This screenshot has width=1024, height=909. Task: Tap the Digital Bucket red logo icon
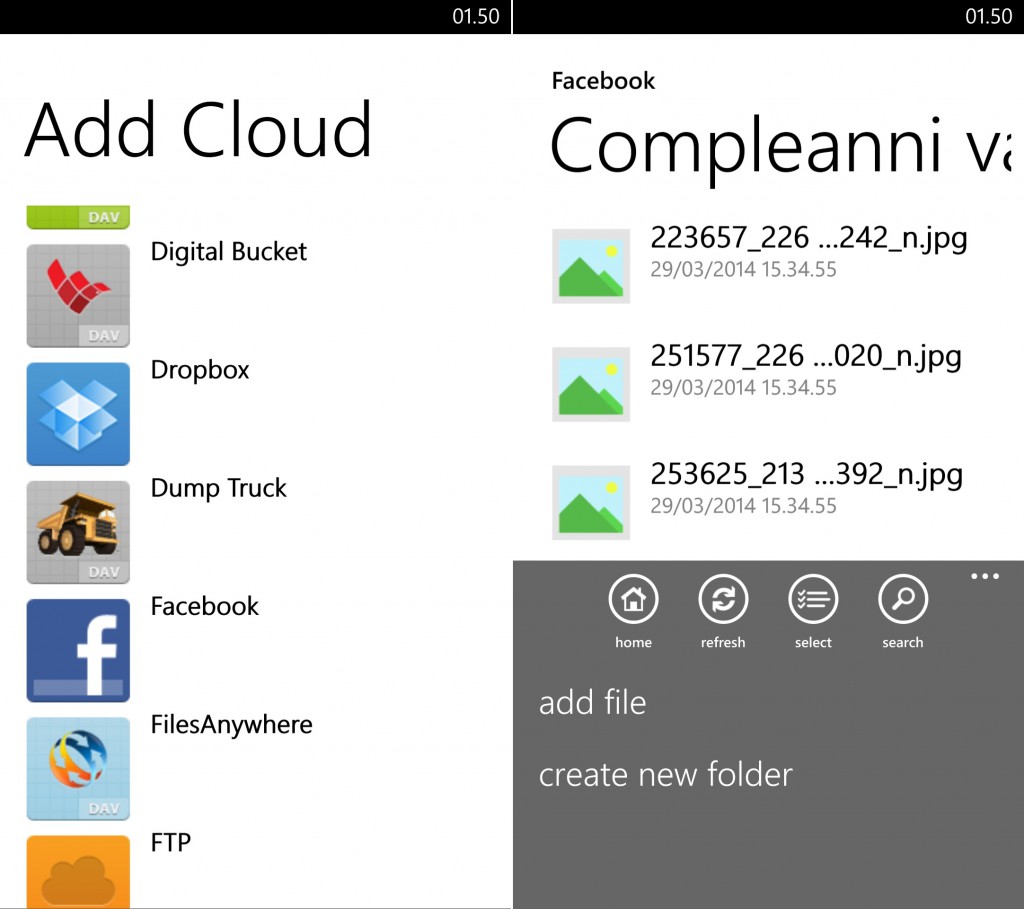click(x=78, y=295)
